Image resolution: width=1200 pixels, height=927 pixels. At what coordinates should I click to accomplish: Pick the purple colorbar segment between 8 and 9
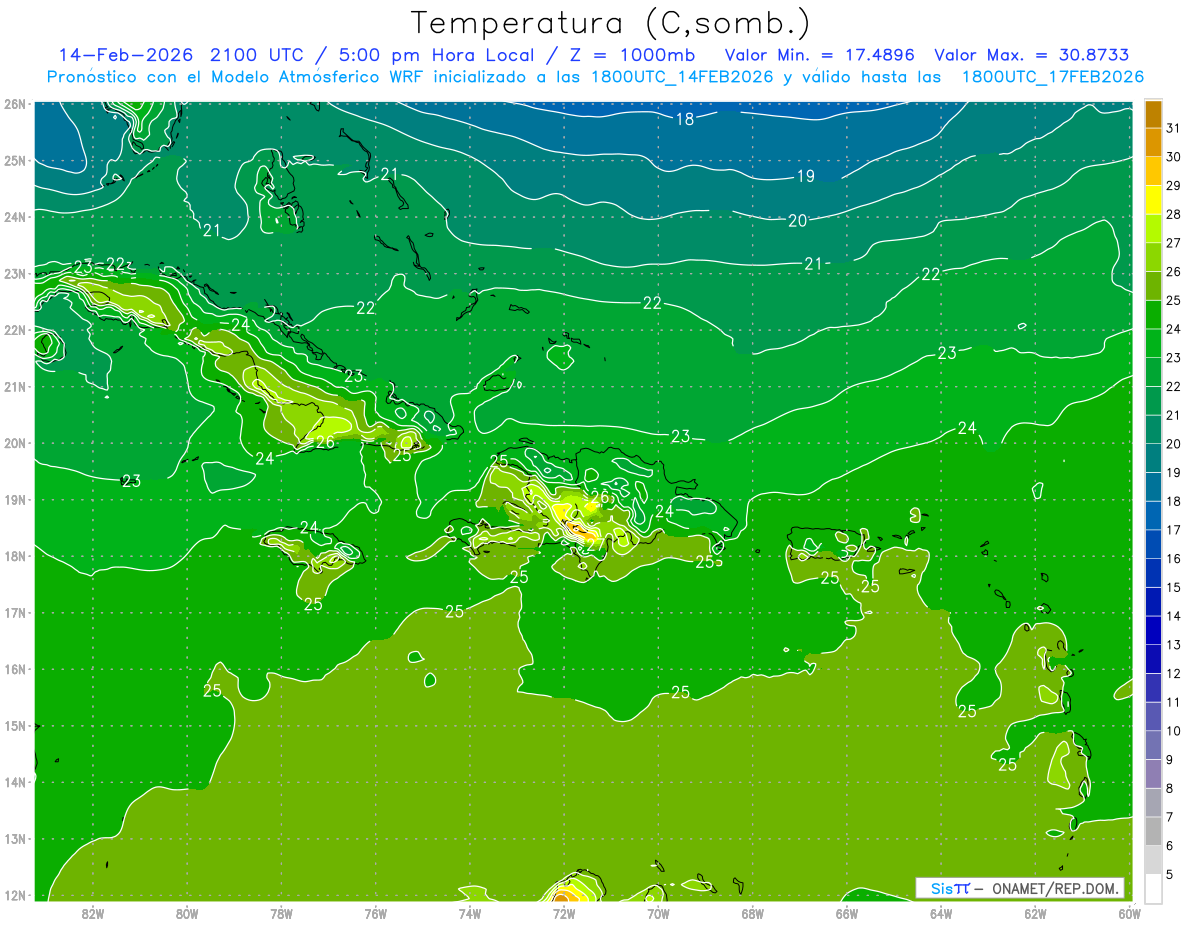pos(1153,774)
